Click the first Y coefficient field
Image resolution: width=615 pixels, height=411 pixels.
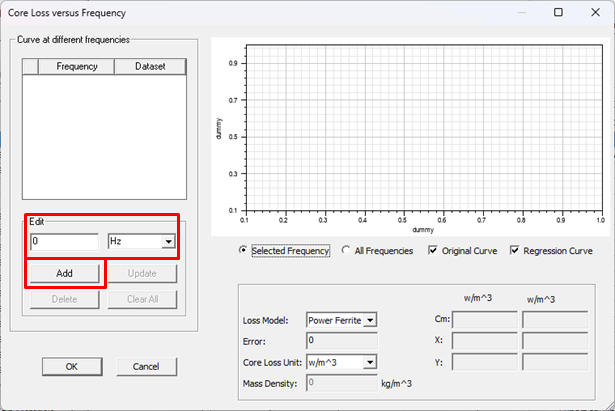485,362
